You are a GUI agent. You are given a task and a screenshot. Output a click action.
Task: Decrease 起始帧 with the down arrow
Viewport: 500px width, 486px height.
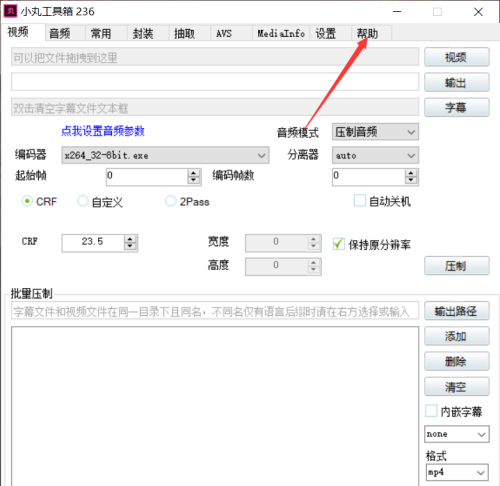pyautogui.click(x=194, y=180)
